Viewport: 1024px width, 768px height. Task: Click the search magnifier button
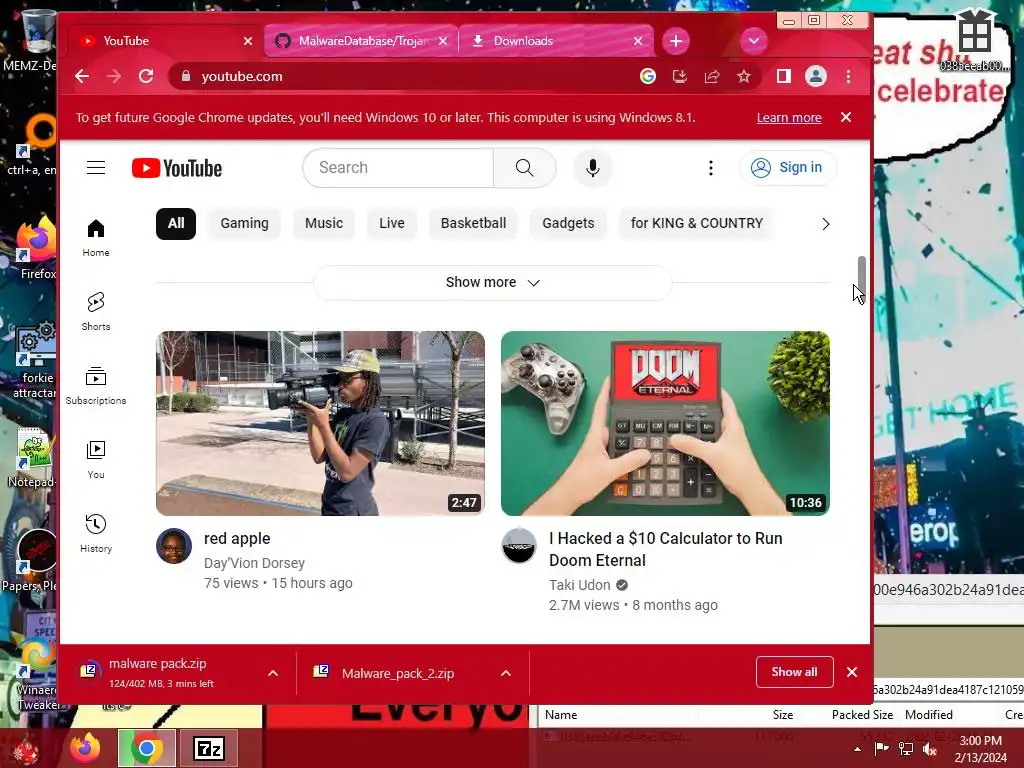coord(524,168)
